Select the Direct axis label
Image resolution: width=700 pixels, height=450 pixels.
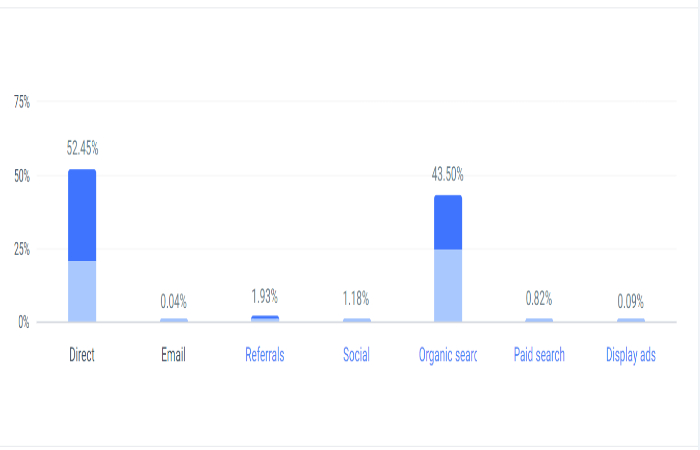pyautogui.click(x=82, y=355)
